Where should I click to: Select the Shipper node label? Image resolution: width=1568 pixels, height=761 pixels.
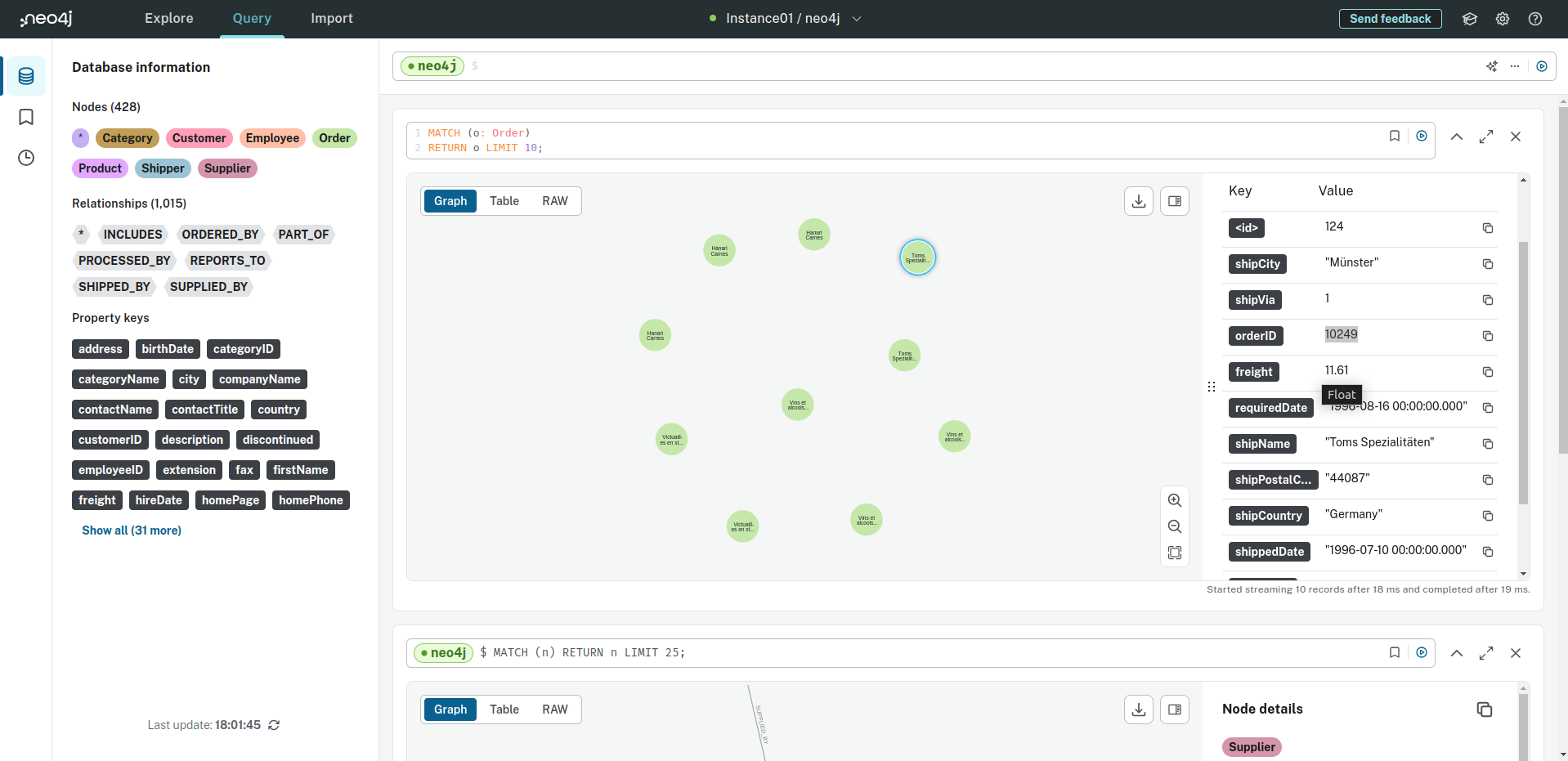(163, 168)
